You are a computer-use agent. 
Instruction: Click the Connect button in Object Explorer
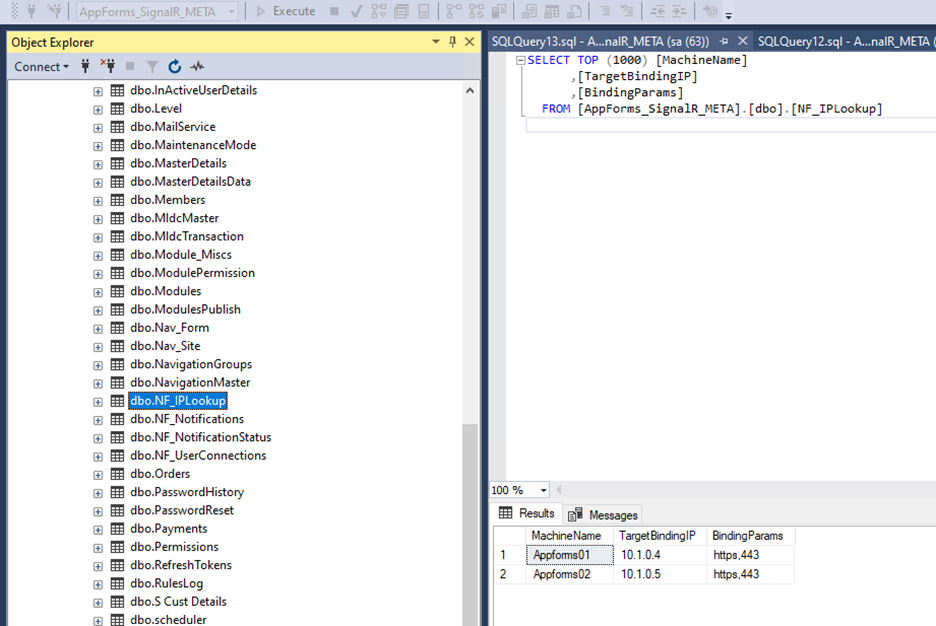[x=41, y=66]
